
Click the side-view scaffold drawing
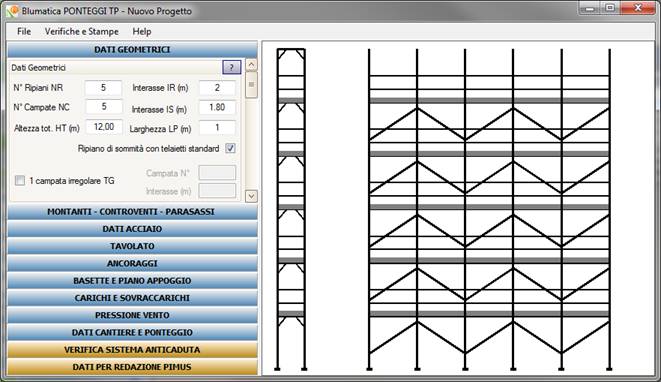[291, 210]
